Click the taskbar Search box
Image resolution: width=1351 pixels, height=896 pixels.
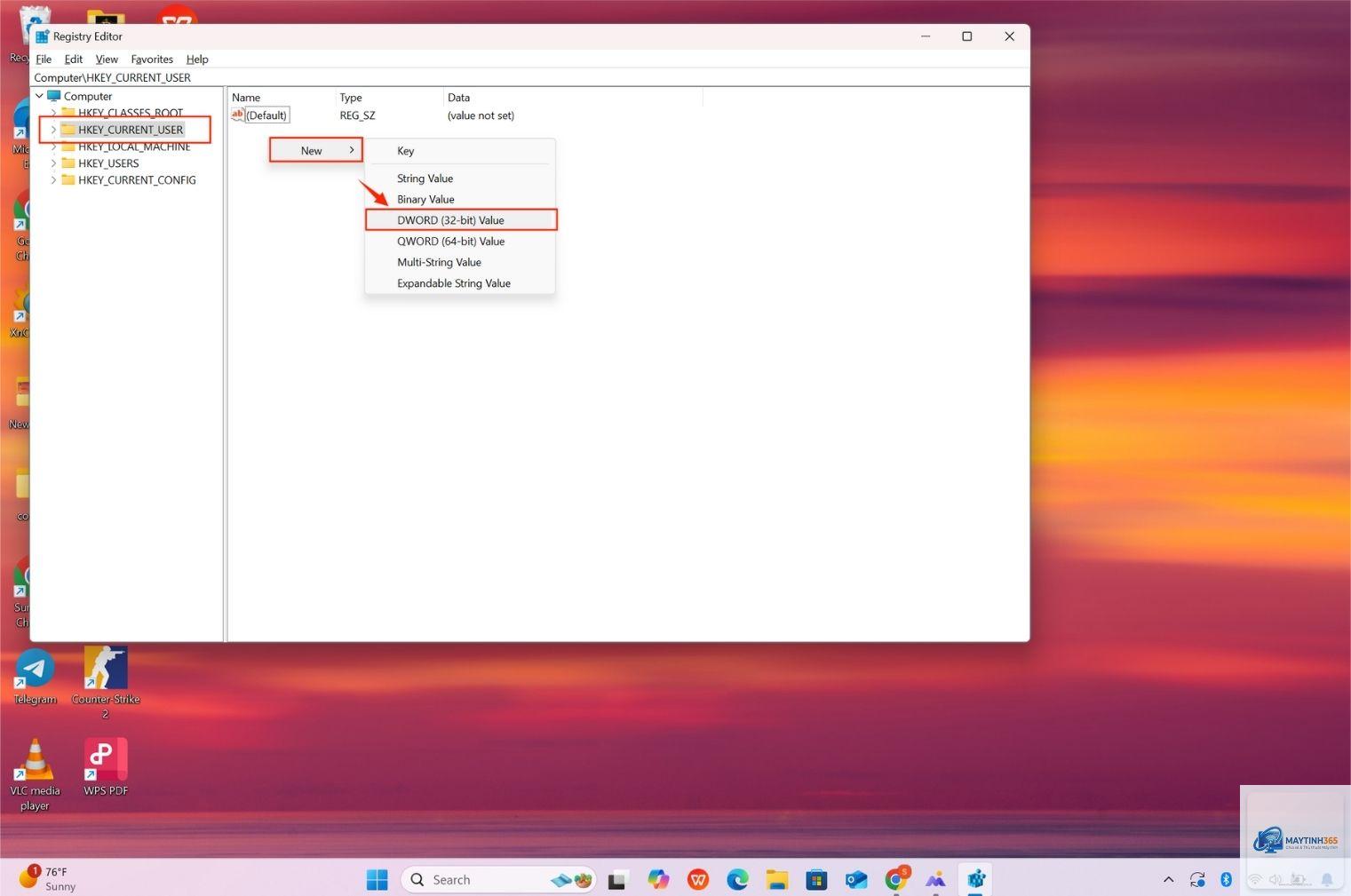(x=498, y=879)
